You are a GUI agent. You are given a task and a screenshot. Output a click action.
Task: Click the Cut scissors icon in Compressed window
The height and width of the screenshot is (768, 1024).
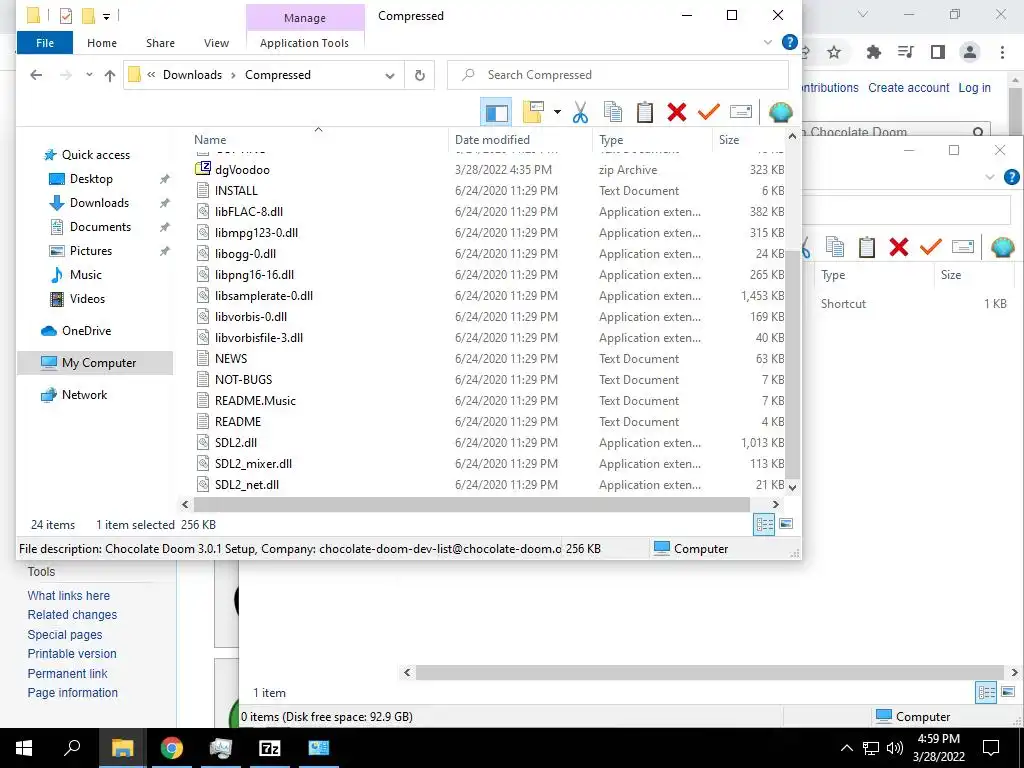point(580,112)
